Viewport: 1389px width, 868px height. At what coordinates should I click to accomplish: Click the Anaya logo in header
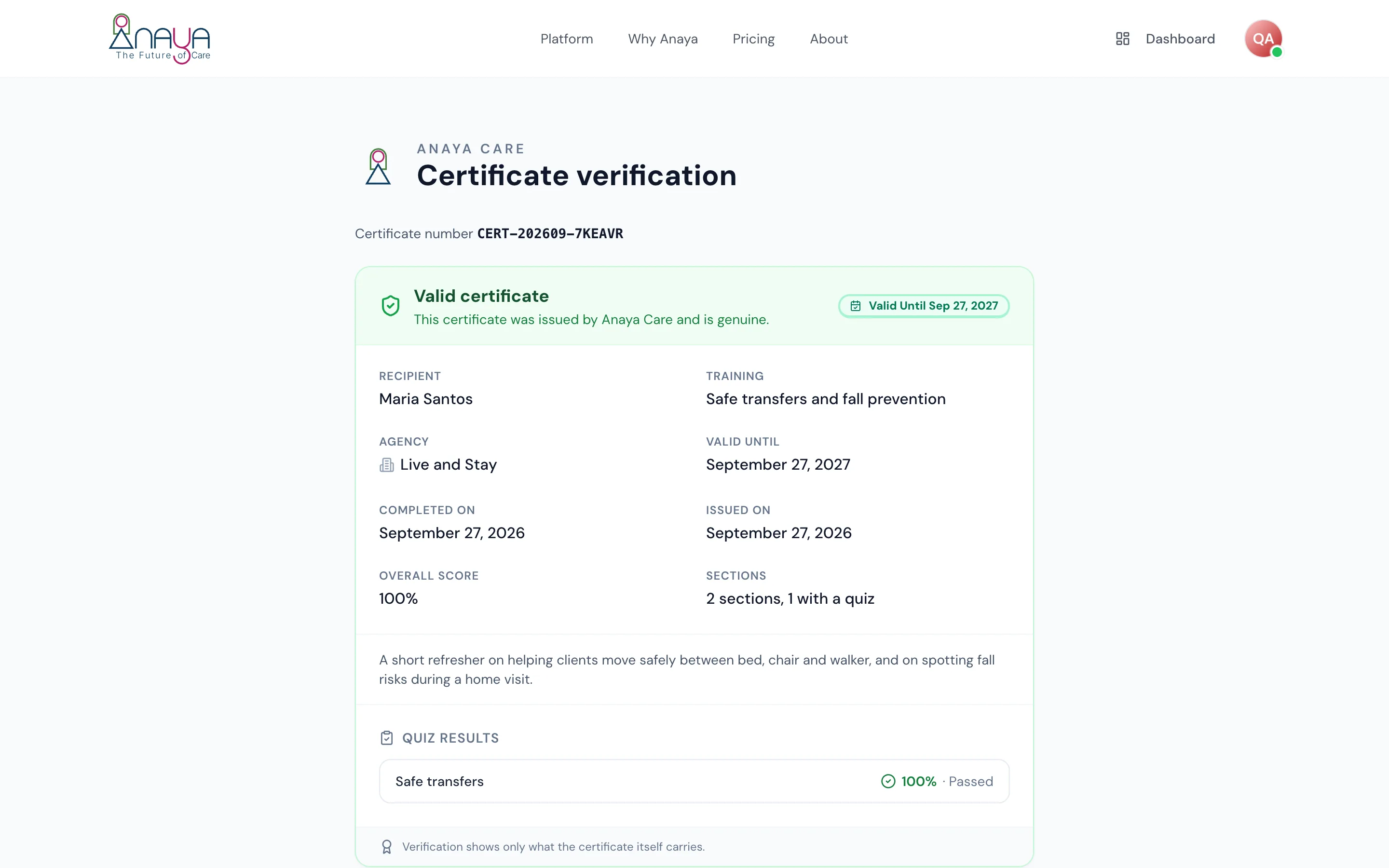point(160,39)
